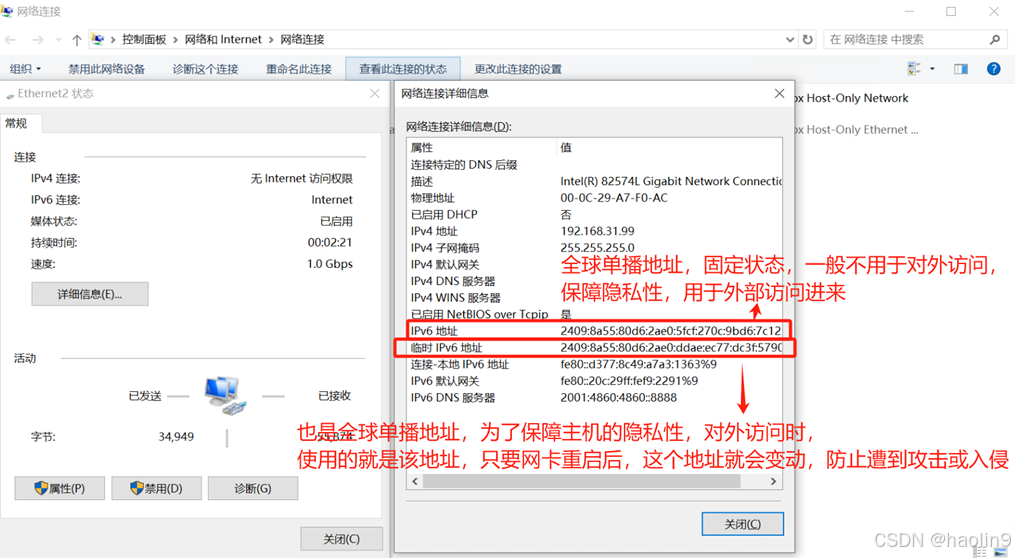The width and height of the screenshot is (1015, 558).
Task: Click the 详细信息(E)... button
Action: 90,294
